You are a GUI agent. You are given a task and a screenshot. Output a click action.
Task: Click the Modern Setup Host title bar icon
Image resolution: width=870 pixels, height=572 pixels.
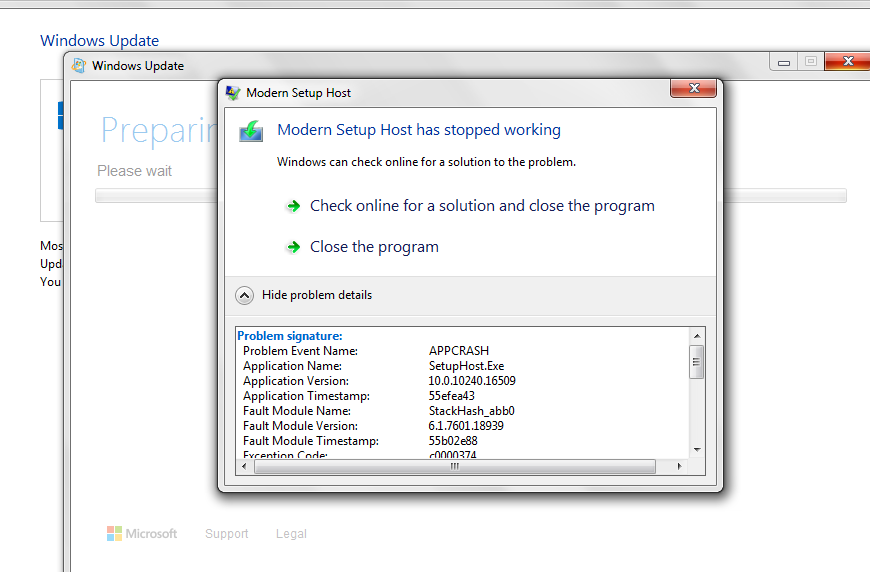pos(233,93)
